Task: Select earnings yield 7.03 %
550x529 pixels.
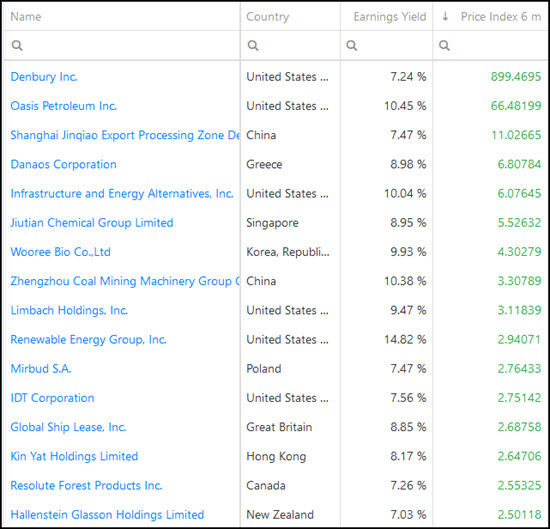Action: point(408,515)
